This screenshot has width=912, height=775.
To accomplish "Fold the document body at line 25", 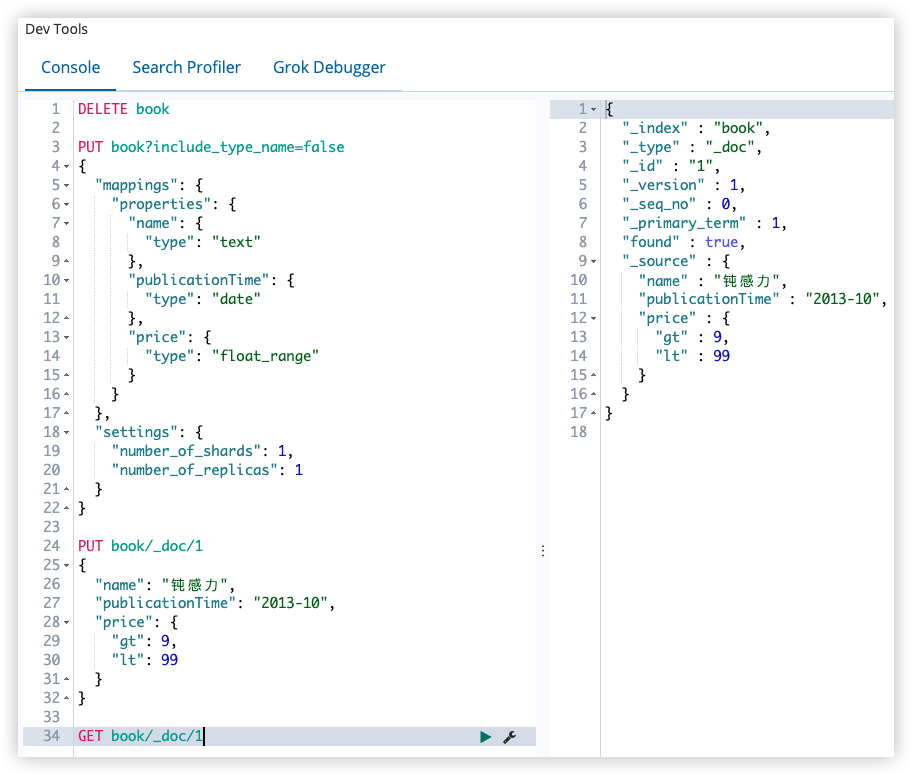I will 66,566.
